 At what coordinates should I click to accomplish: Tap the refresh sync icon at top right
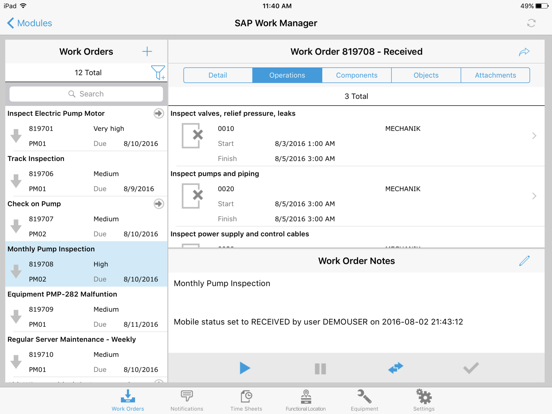point(531,23)
